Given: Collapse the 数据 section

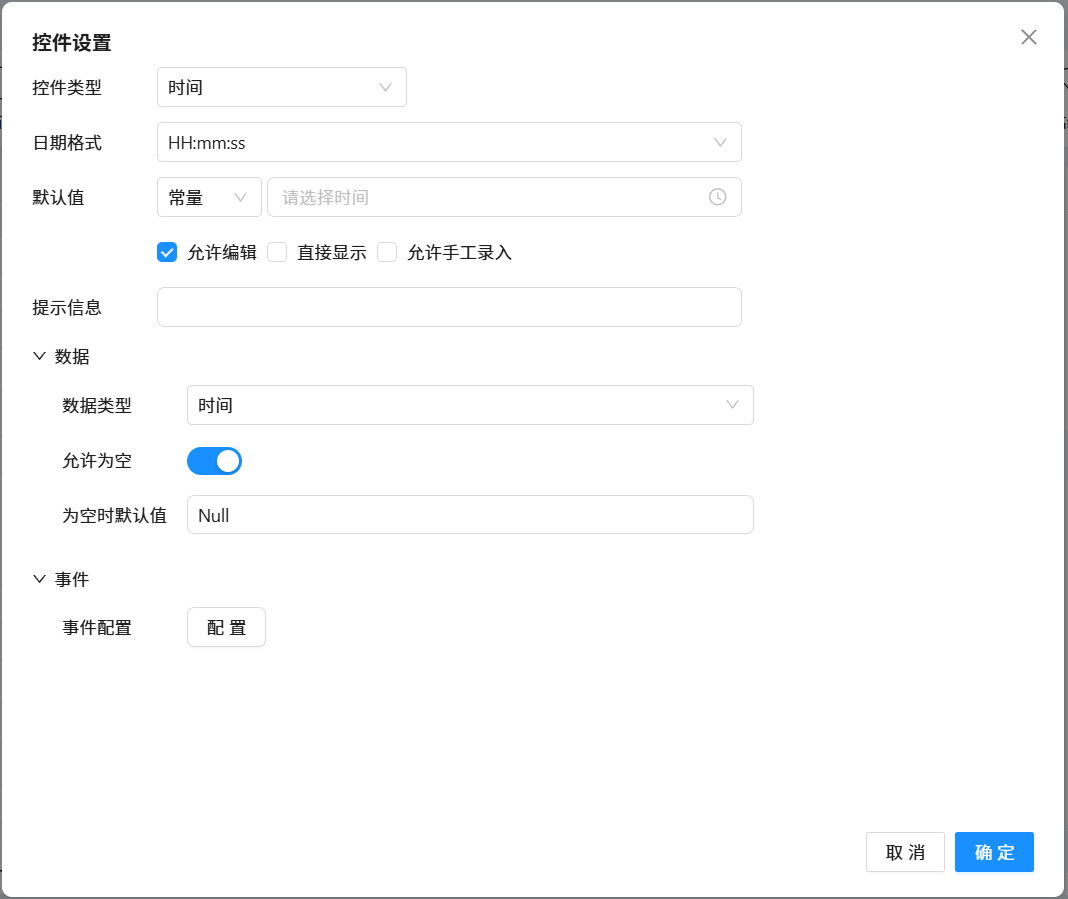Looking at the screenshot, I should [40, 356].
